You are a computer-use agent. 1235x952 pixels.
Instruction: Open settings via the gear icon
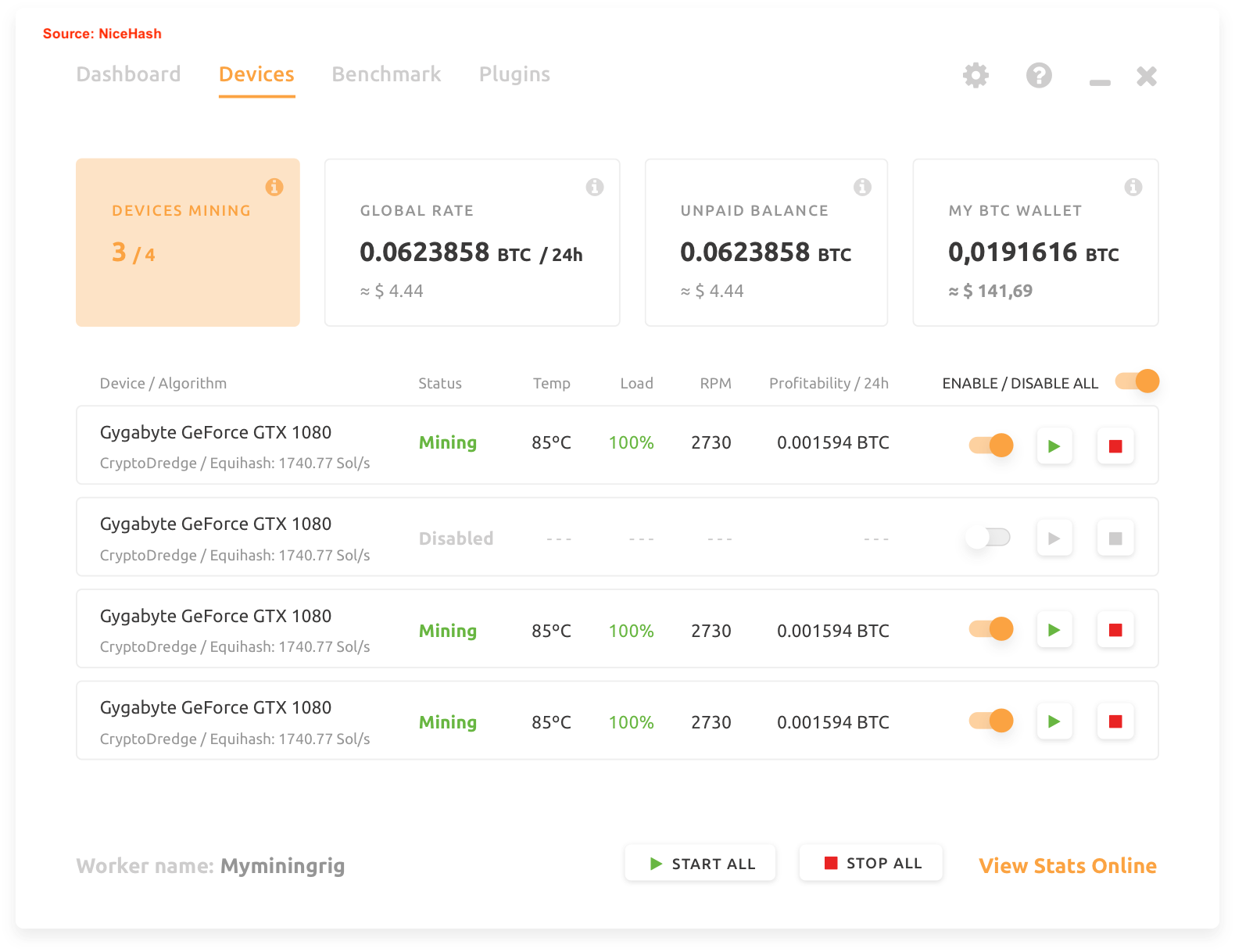pos(975,76)
